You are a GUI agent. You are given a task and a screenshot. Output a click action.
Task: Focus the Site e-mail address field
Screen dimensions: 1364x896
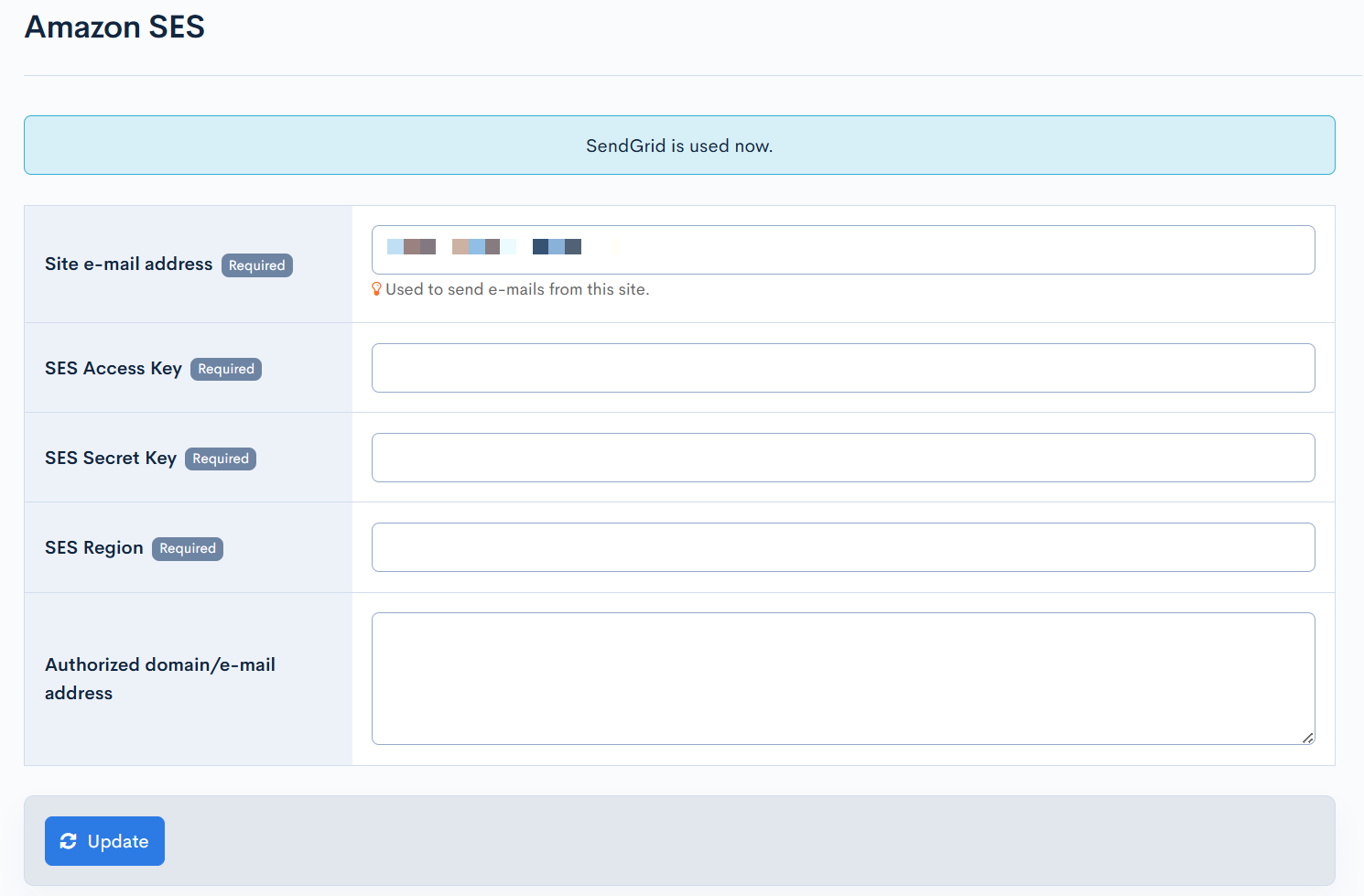coord(843,250)
